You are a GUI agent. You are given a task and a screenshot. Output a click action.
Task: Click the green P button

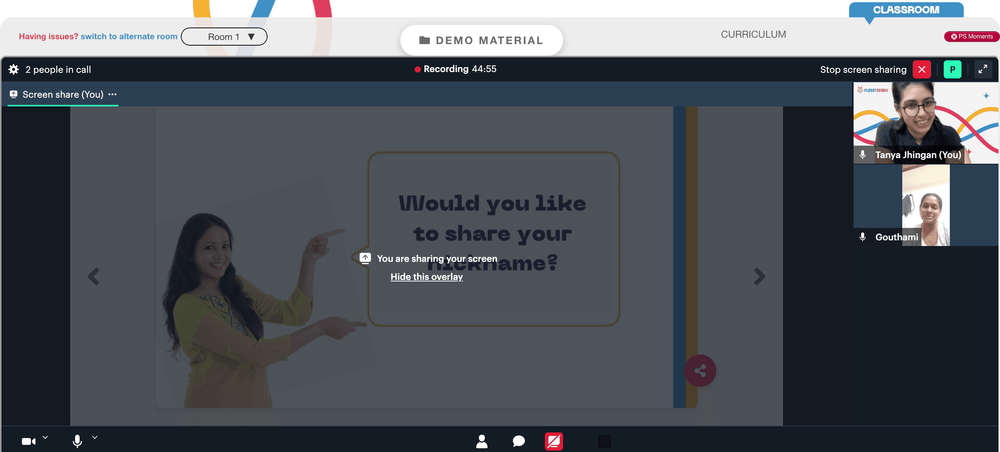pos(952,69)
